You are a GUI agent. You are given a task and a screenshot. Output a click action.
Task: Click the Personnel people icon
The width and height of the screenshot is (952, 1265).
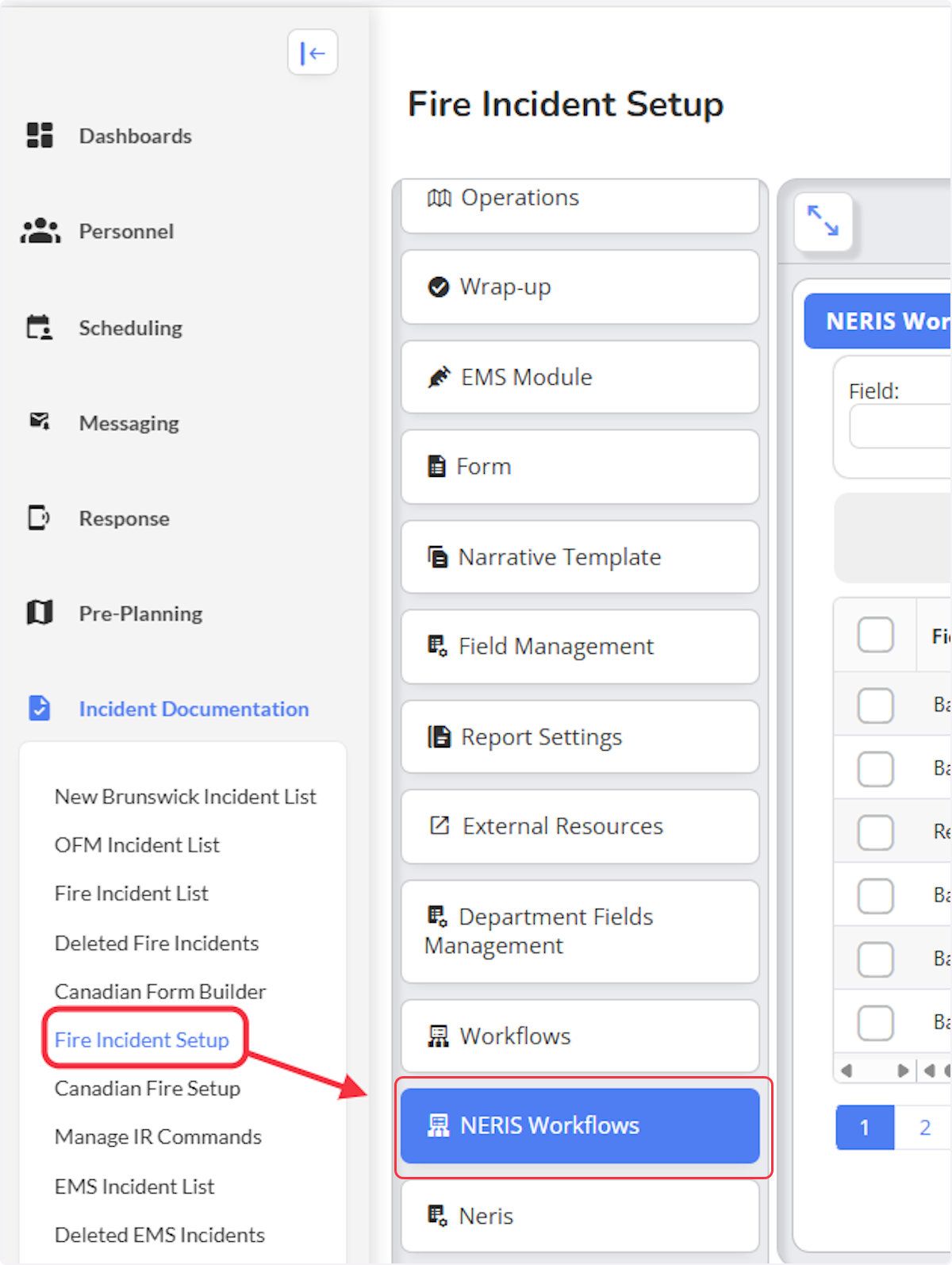pyautogui.click(x=40, y=231)
